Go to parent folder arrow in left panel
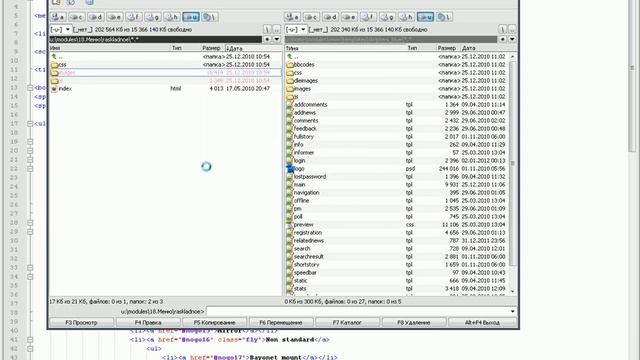The width and height of the screenshot is (640, 360). pyautogui.click(x=54, y=57)
